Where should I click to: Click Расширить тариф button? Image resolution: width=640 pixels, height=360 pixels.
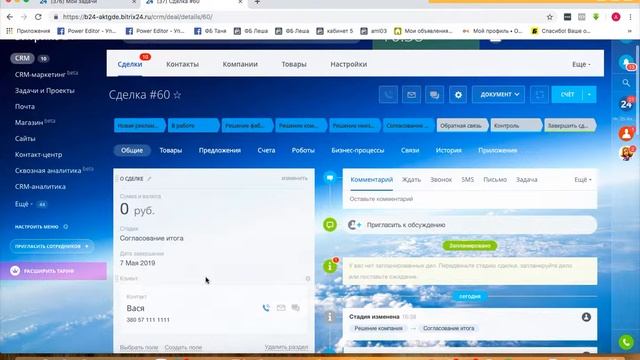tap(53, 271)
